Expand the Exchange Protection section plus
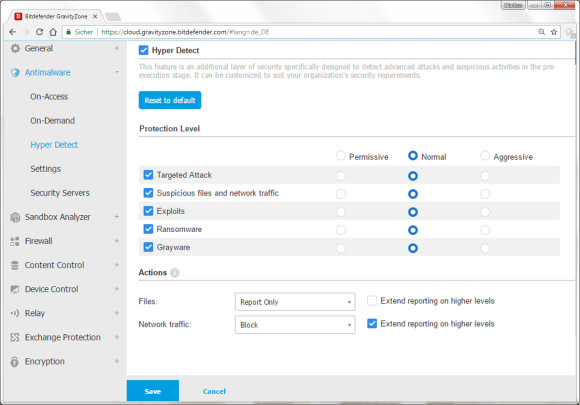The width and height of the screenshot is (580, 405). [x=117, y=337]
